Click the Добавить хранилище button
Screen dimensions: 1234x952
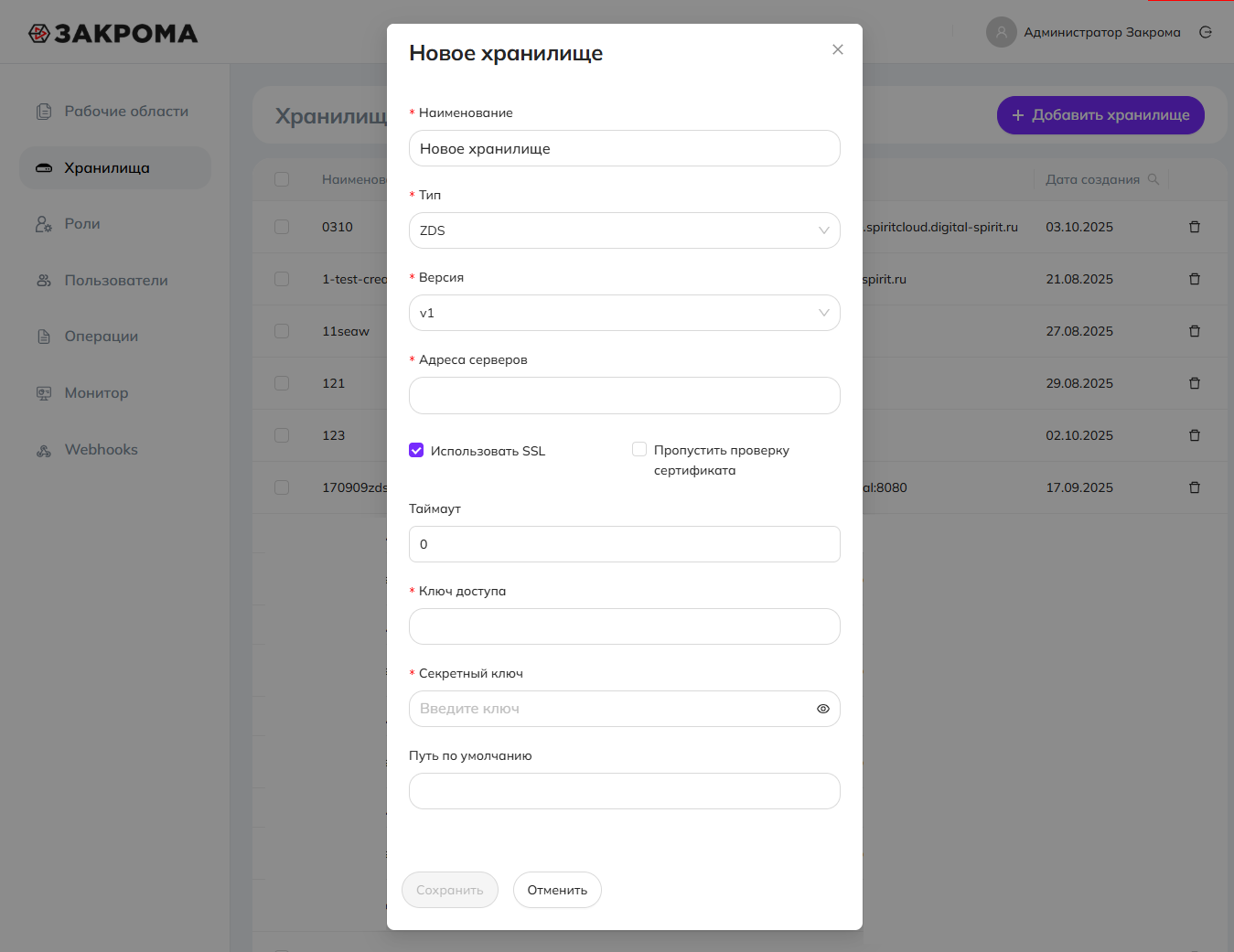1100,115
